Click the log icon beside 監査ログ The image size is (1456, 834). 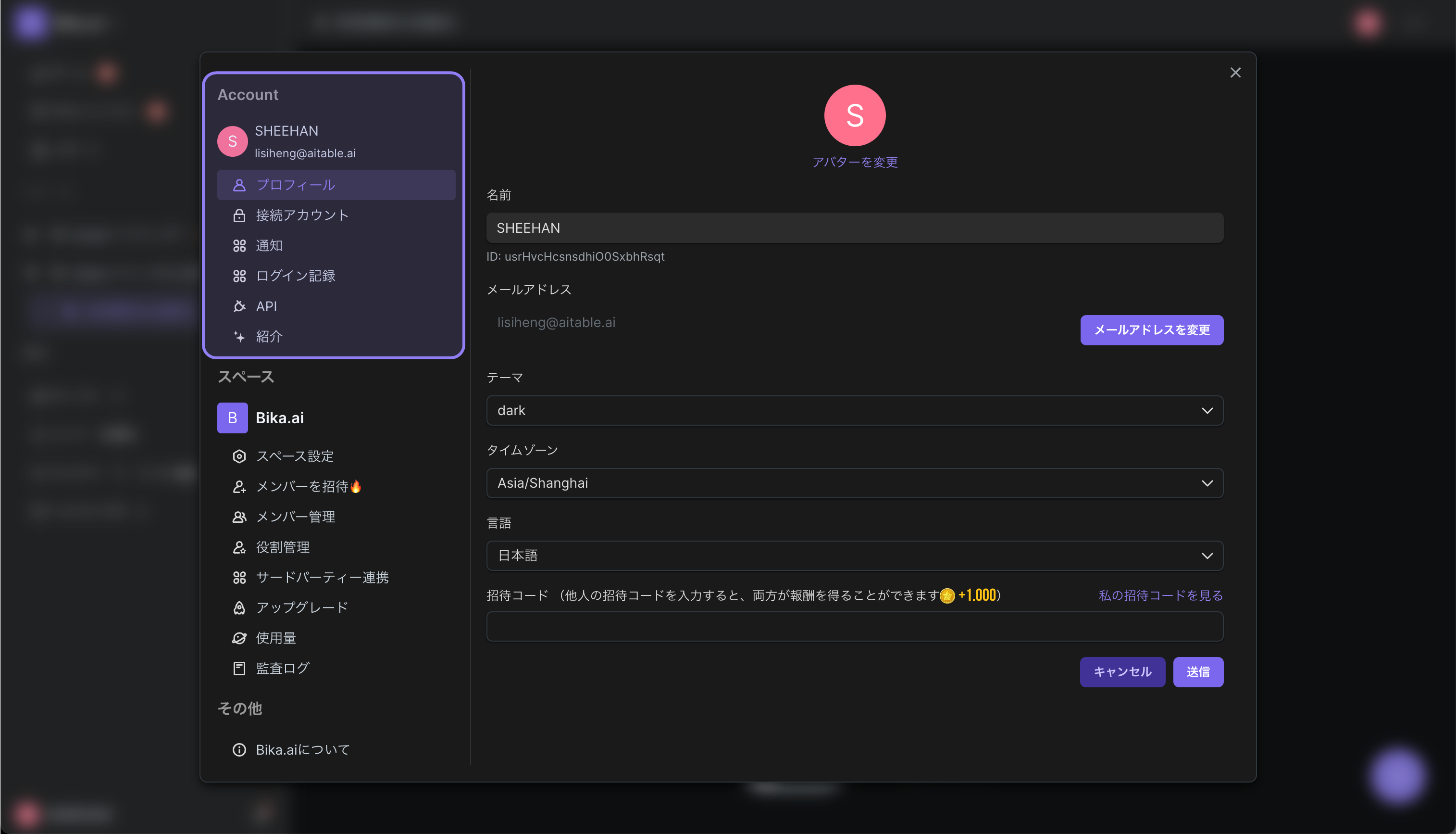coord(239,669)
